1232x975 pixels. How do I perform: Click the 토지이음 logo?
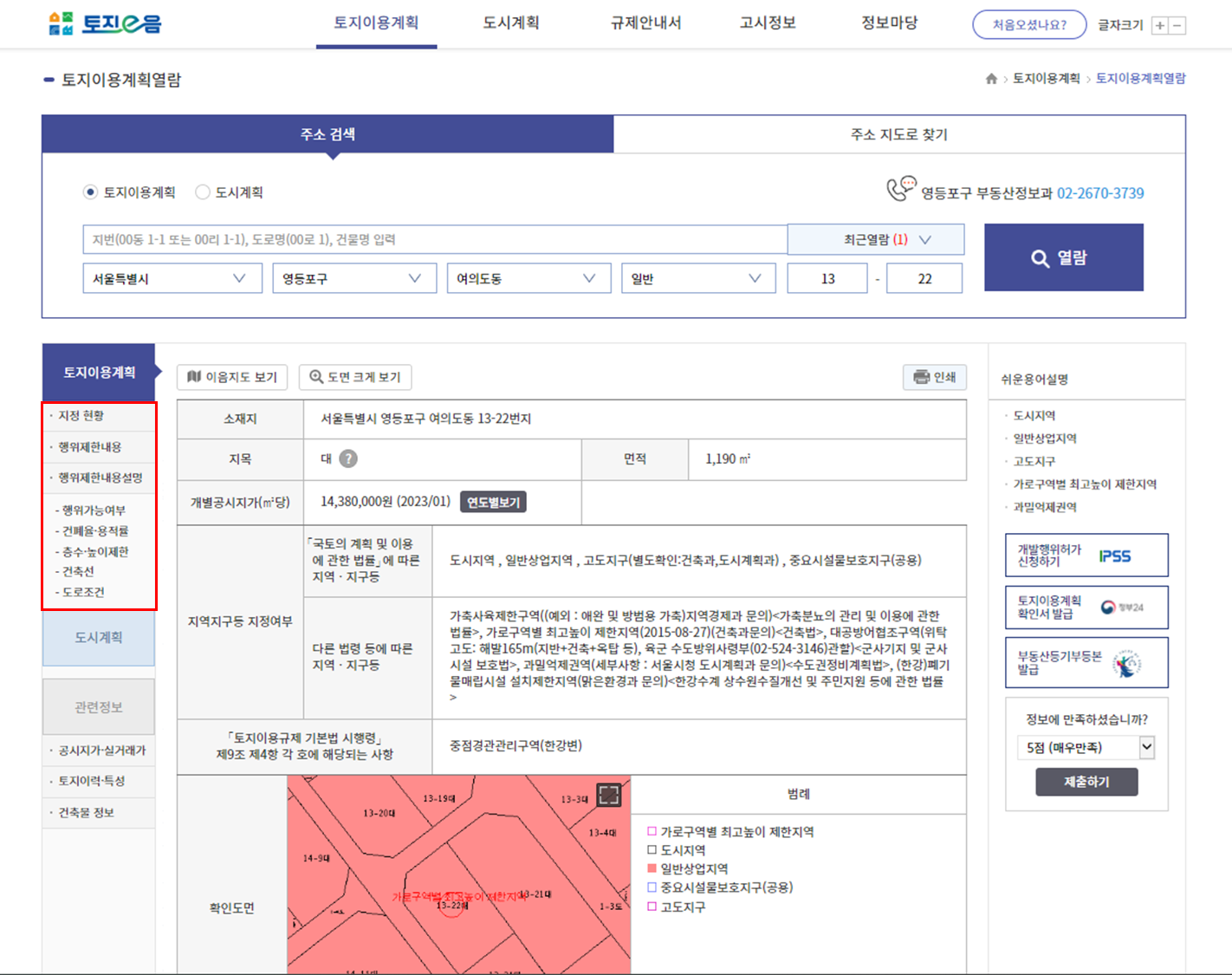click(105, 23)
